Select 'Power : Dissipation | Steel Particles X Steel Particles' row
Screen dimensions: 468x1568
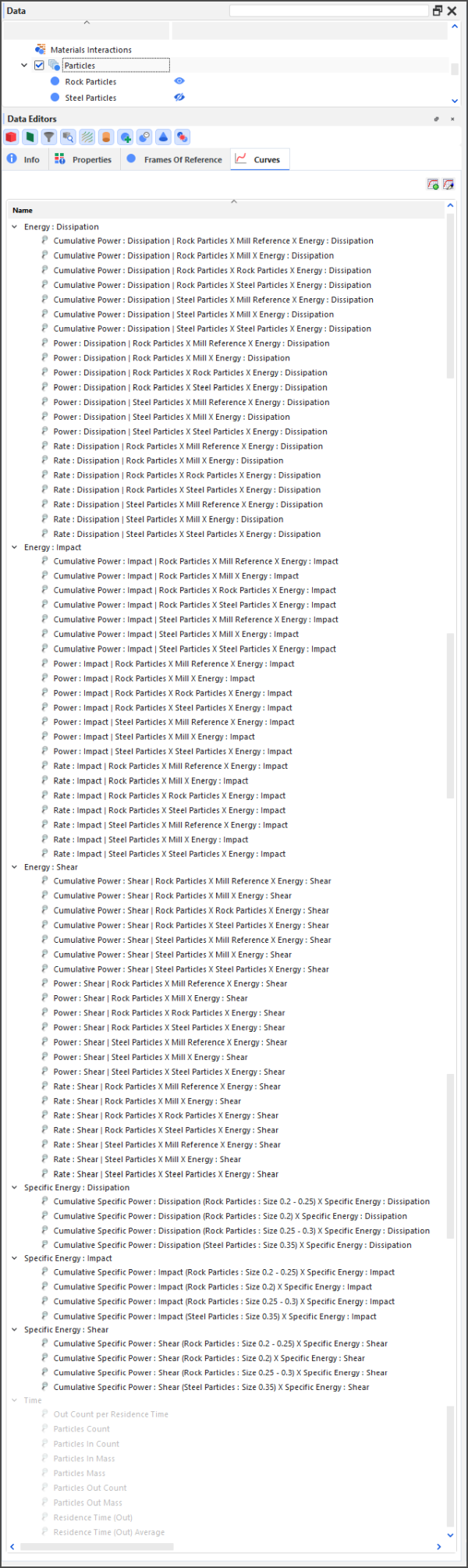[190, 432]
